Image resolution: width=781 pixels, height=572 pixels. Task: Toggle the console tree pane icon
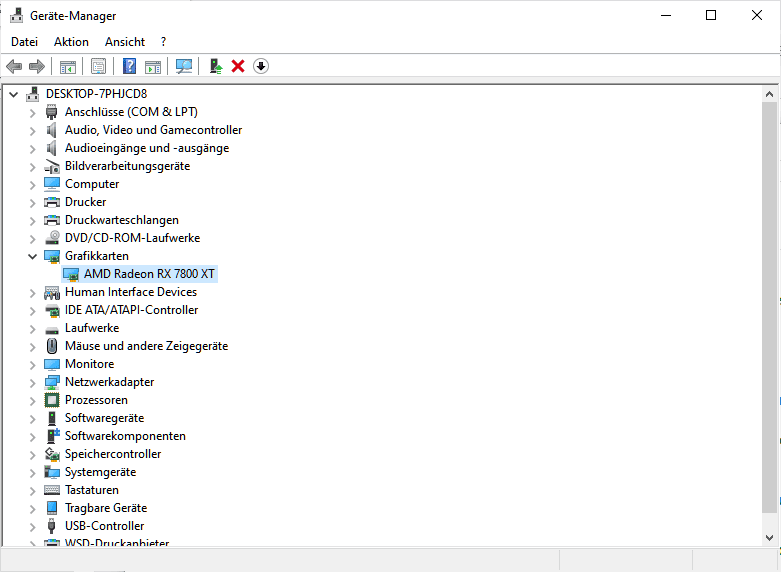coord(68,66)
